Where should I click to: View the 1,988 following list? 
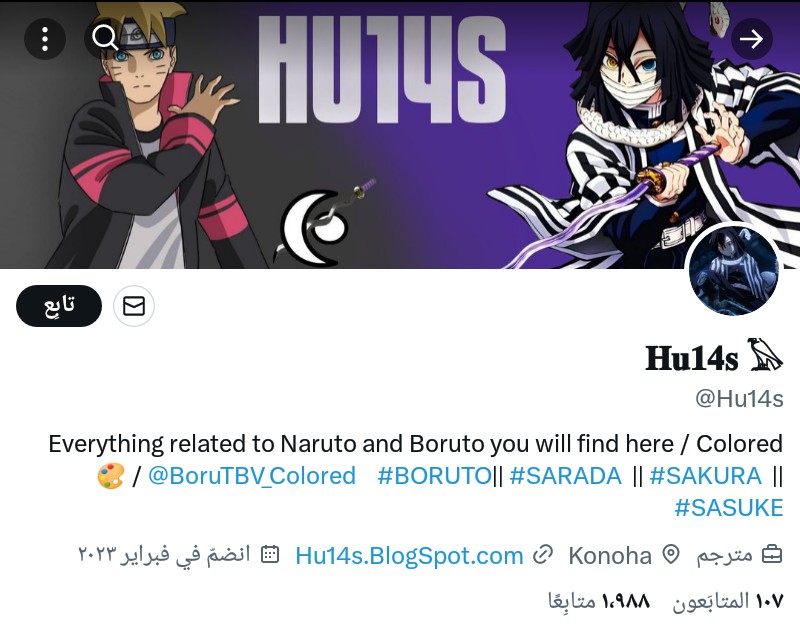coord(599,601)
